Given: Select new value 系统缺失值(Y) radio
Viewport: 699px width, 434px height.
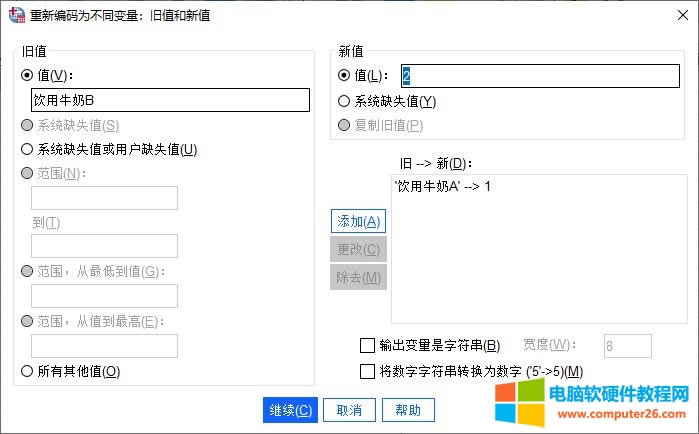Looking at the screenshot, I should point(345,101).
